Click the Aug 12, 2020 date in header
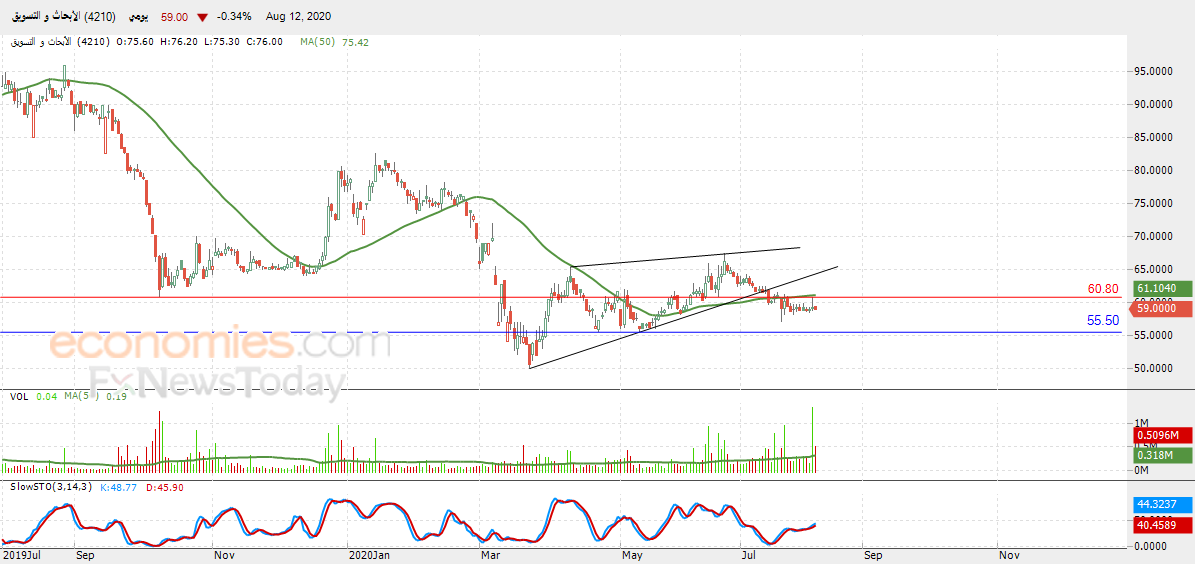The width and height of the screenshot is (1195, 564). [299, 17]
